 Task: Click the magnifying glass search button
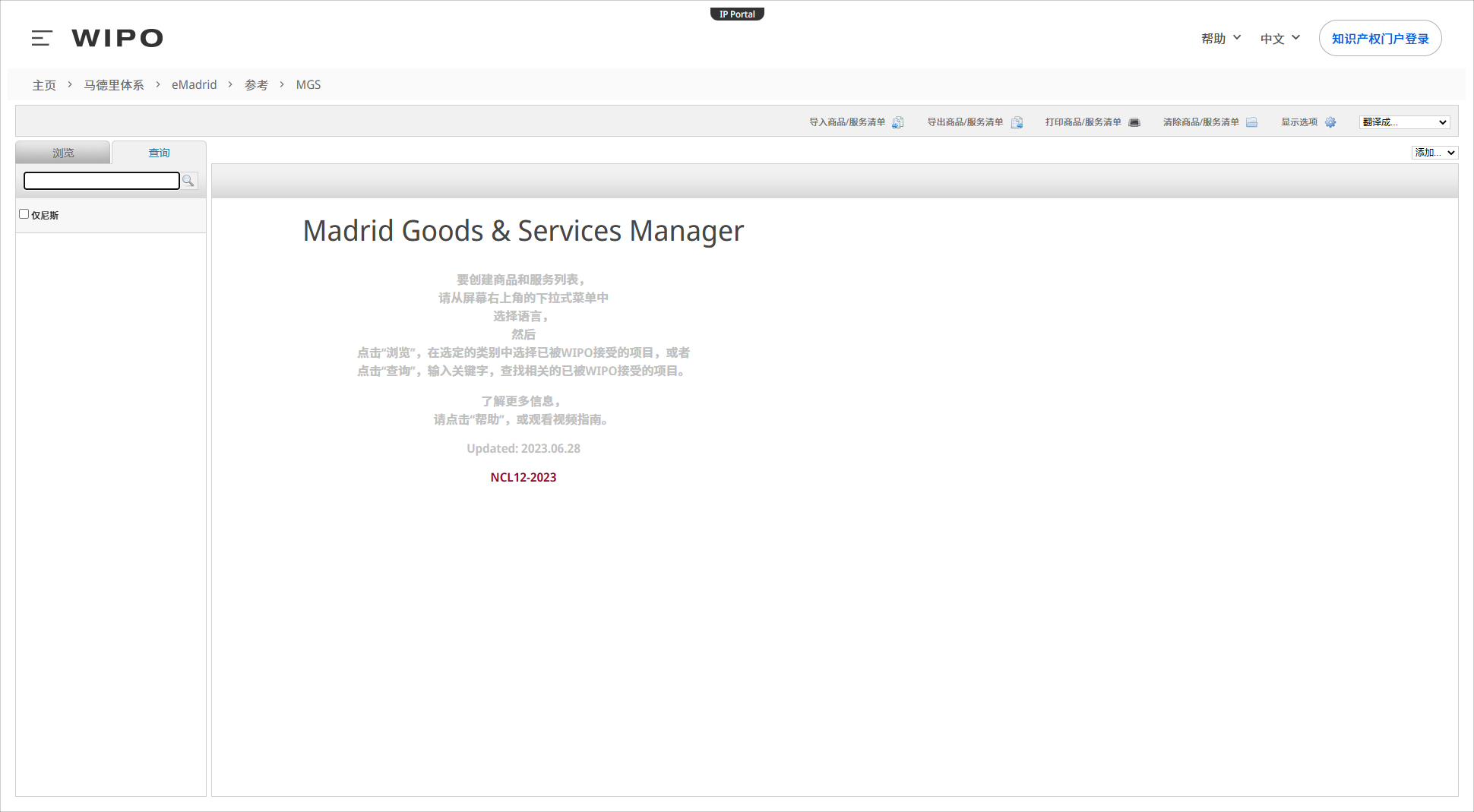(x=188, y=181)
